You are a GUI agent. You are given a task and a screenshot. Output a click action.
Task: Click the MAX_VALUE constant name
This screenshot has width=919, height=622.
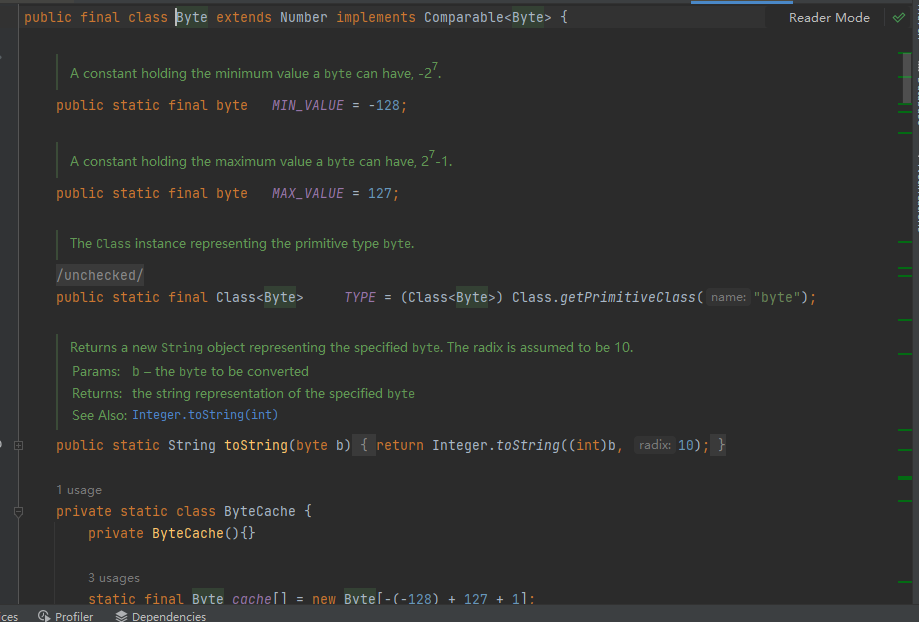pyautogui.click(x=308, y=193)
